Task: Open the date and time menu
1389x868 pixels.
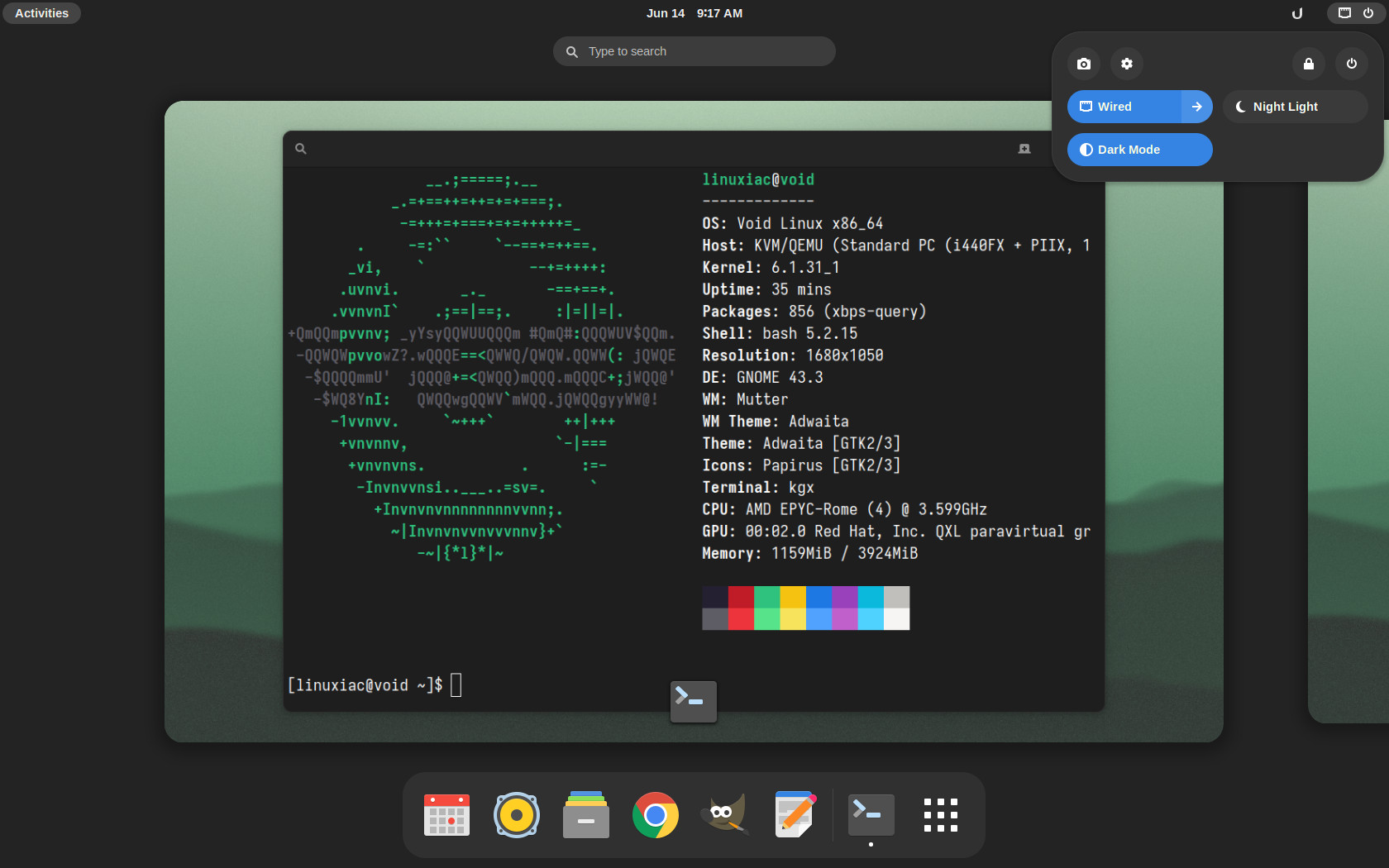Action: [x=694, y=13]
